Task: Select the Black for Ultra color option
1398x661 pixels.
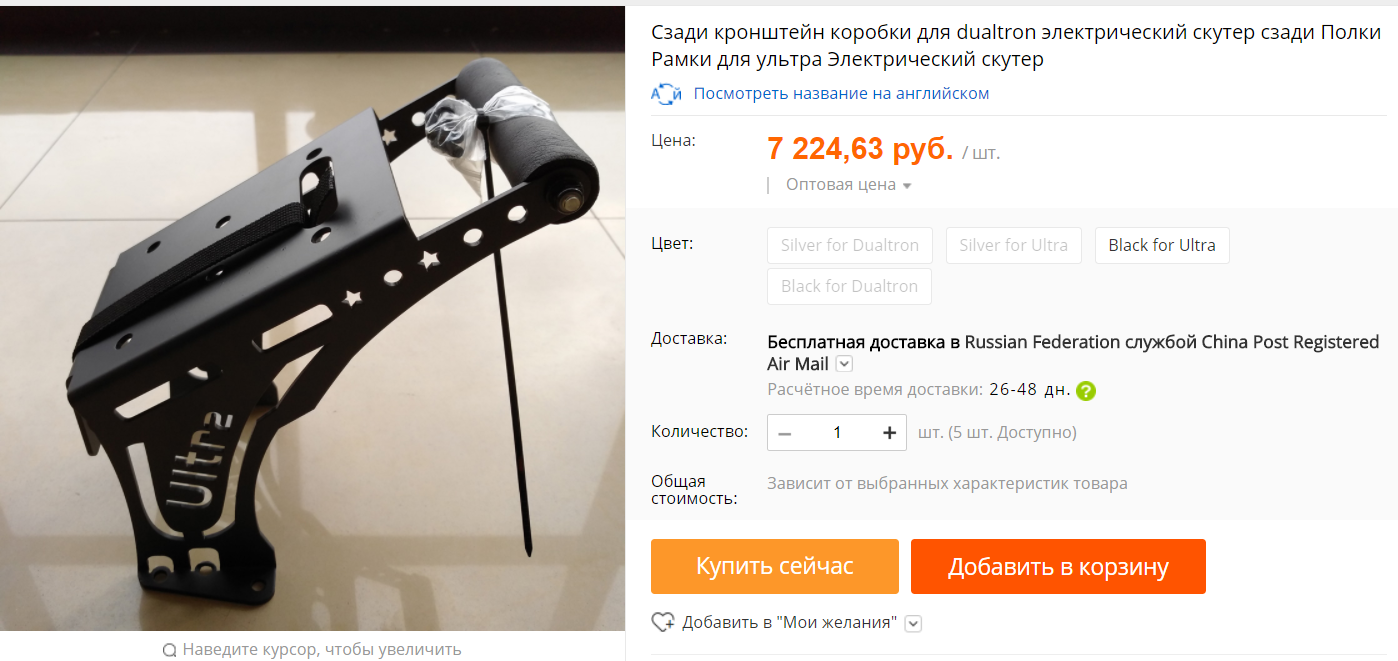Action: coord(1162,245)
